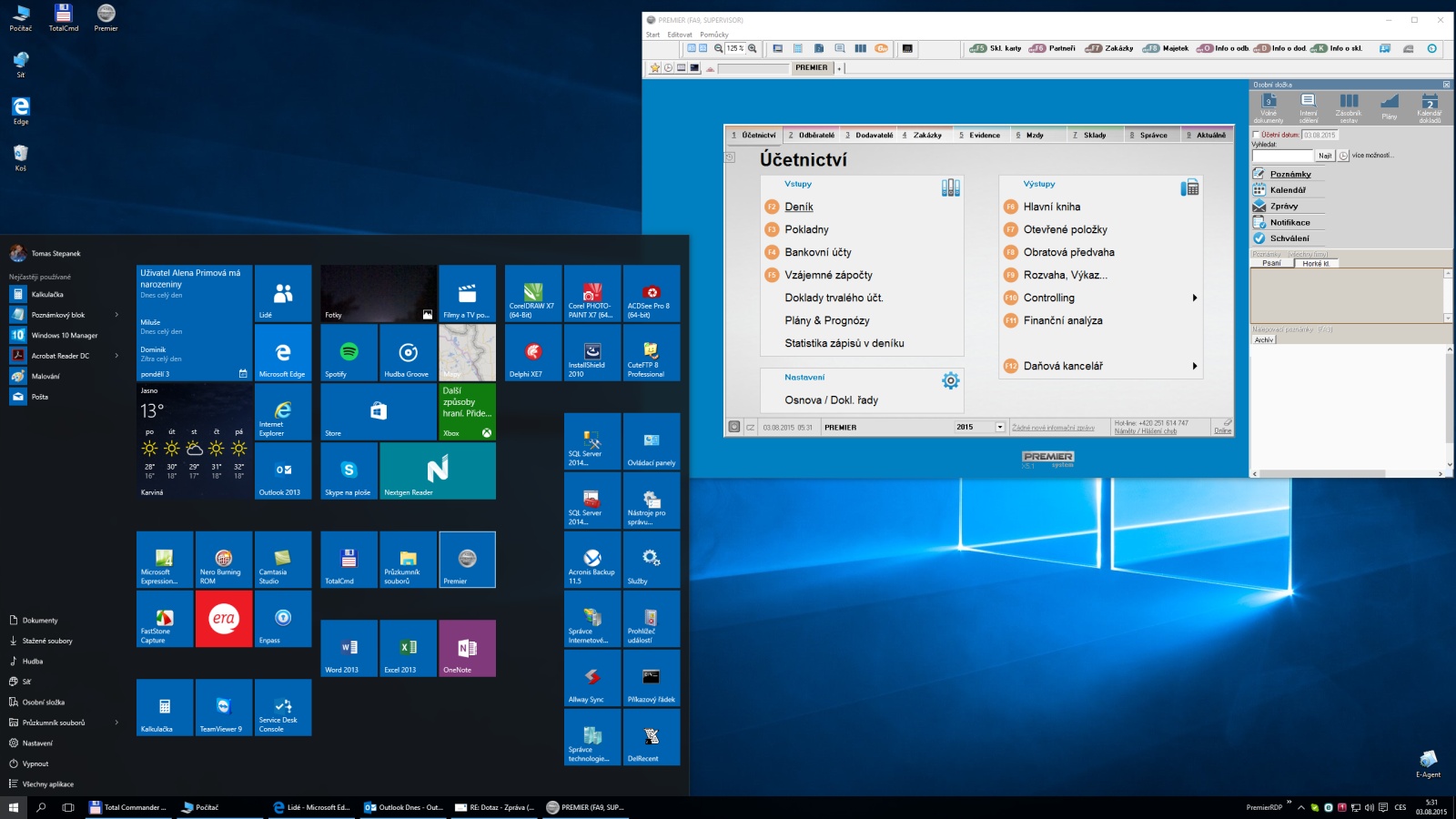This screenshot has width=1456, height=819.
Task: Click the three-columns icon in PREMIER toolbar
Action: [x=860, y=48]
